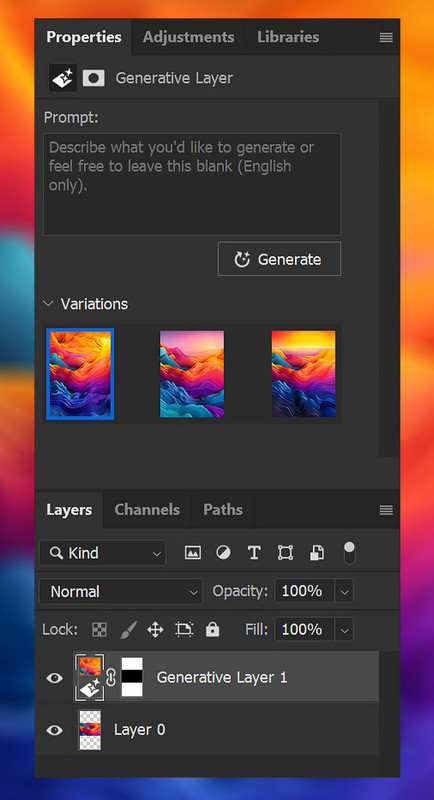434x800 pixels.
Task: Hide Layer 0 with eye icon
Action: click(x=55, y=730)
